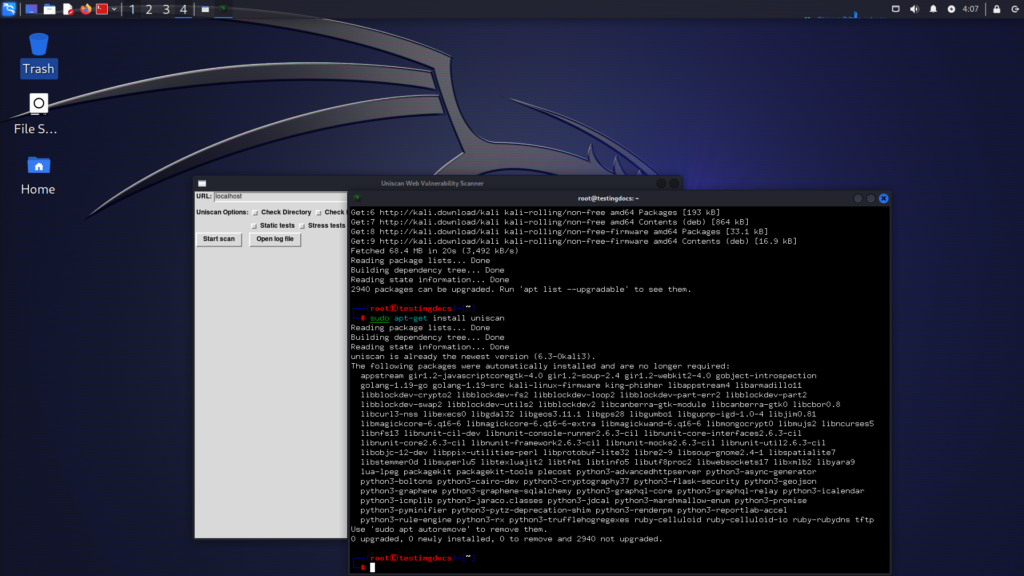Switch to workspace 3
The width and height of the screenshot is (1024, 576).
pos(166,11)
